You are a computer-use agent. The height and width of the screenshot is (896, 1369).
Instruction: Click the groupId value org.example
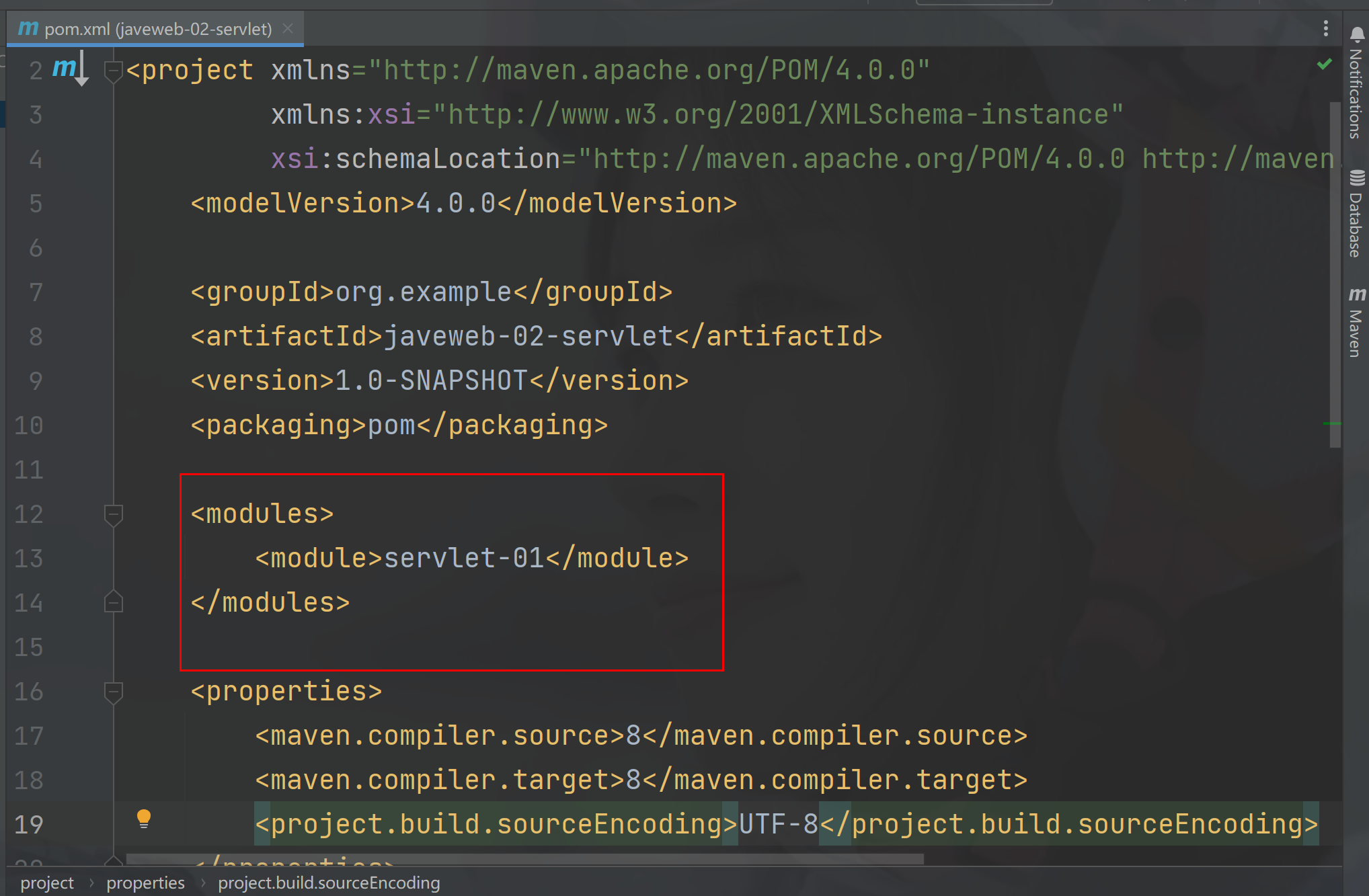(x=424, y=292)
